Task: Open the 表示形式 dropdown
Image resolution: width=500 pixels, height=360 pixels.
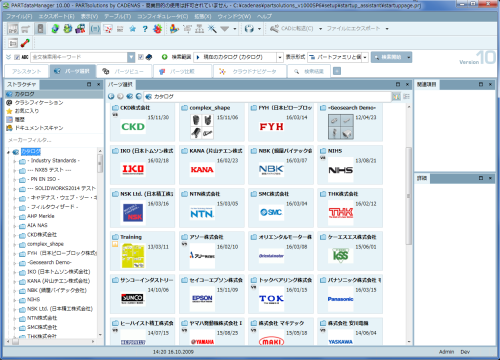Action: [365, 57]
